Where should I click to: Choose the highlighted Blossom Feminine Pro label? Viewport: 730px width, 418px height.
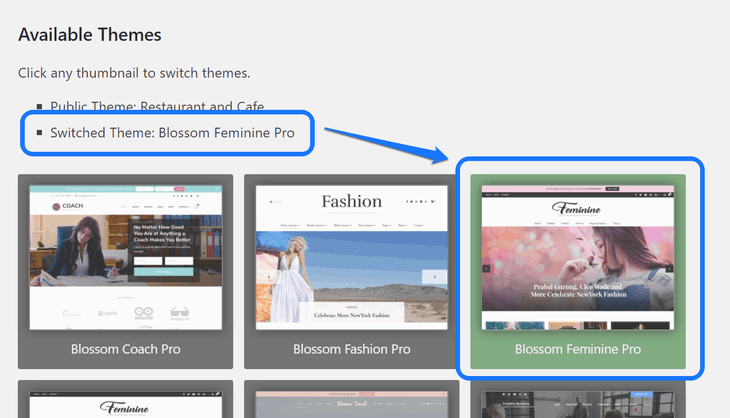click(578, 349)
